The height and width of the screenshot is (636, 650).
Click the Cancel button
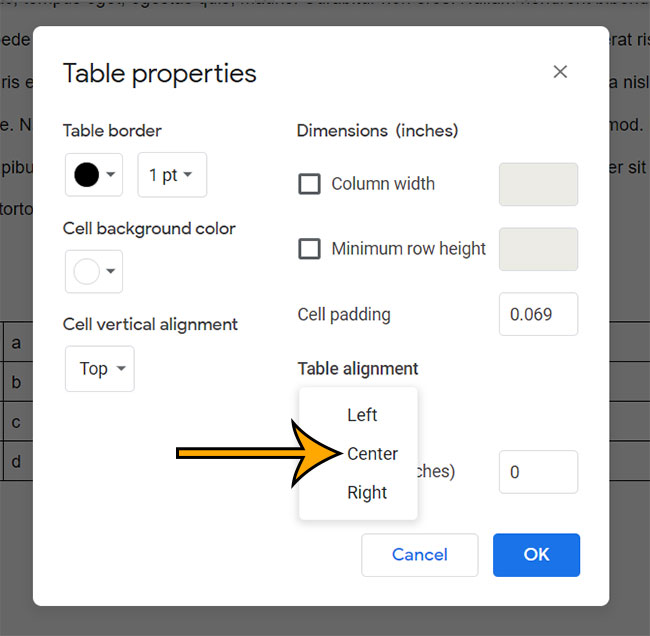420,555
